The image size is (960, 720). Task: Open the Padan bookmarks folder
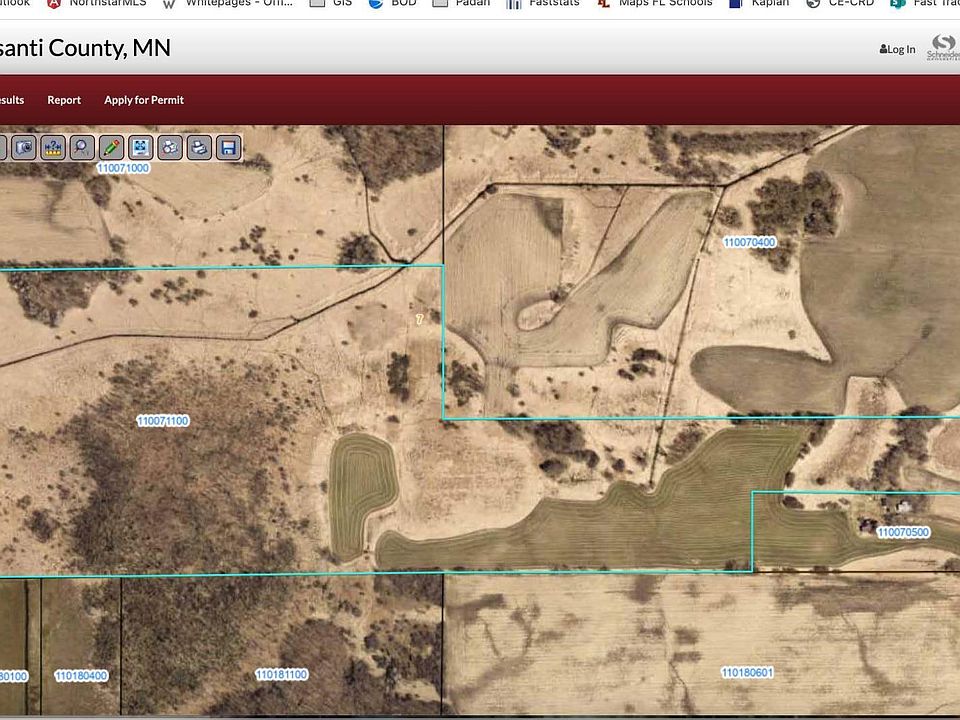point(462,3)
